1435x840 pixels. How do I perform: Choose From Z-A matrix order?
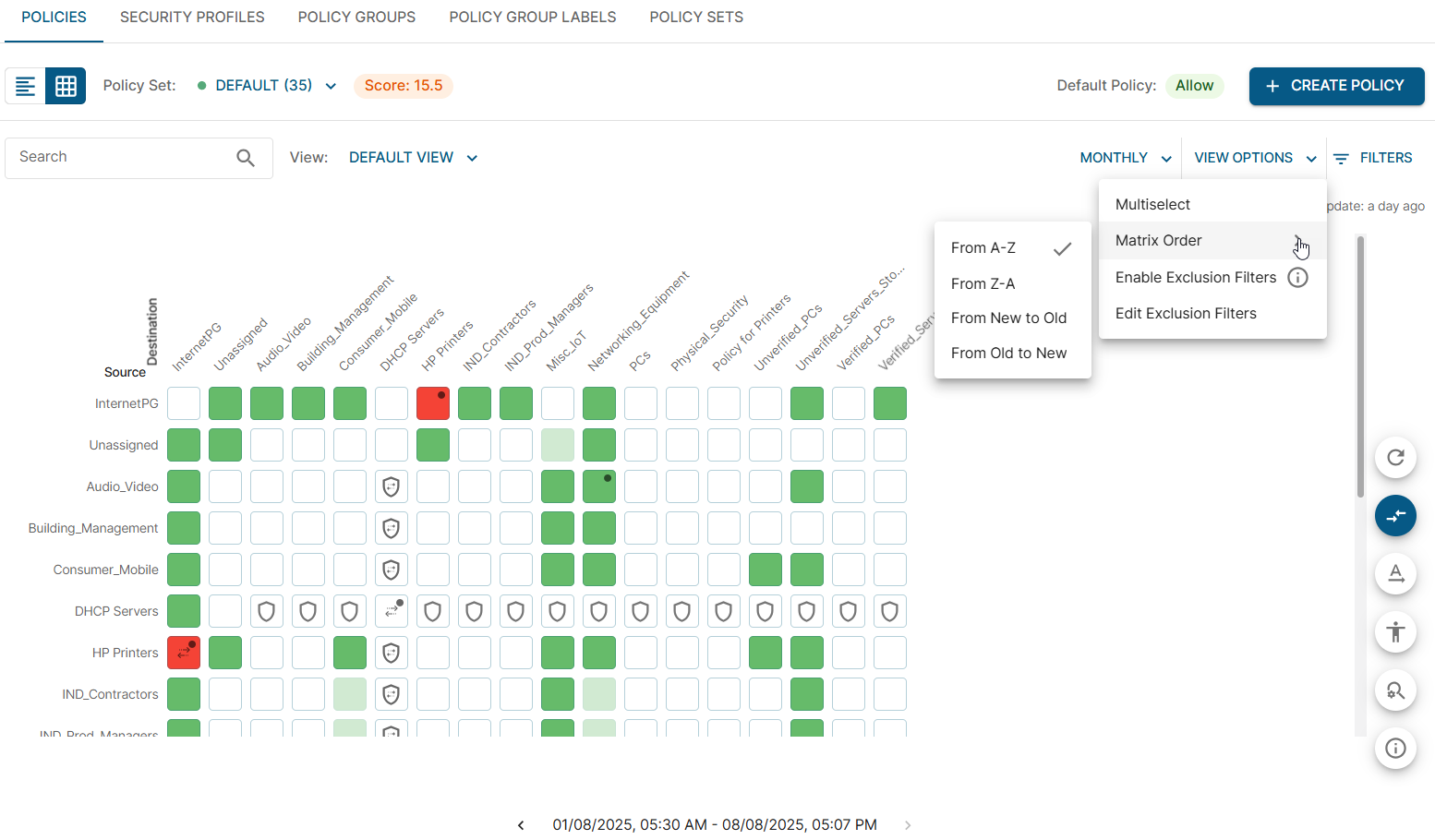[x=983, y=283]
